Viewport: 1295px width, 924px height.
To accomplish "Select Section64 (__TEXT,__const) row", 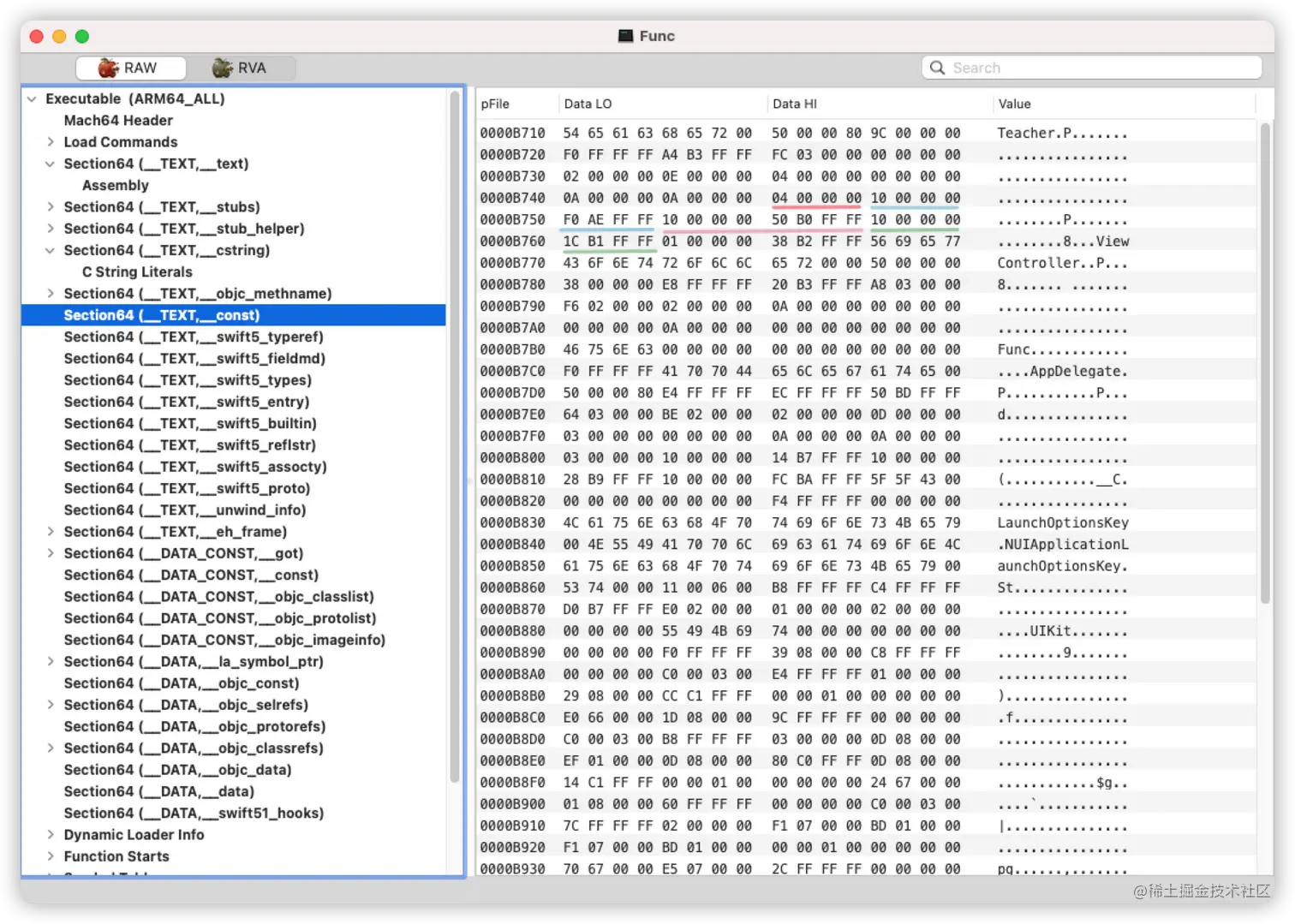I will [x=234, y=315].
